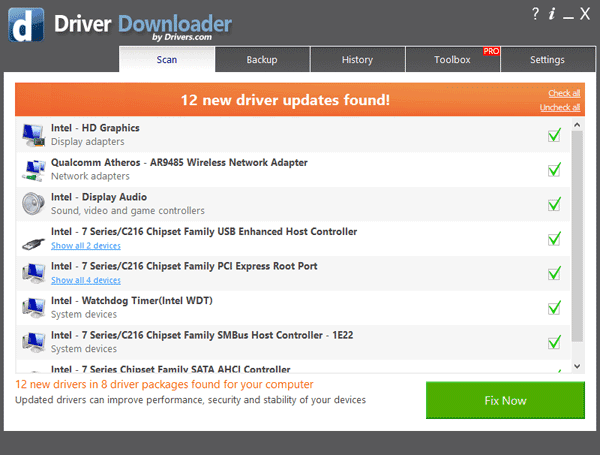Click 'System devices' label under Watchdog Timer
Viewport: 600px width, 455px height.
pyautogui.click(x=84, y=314)
